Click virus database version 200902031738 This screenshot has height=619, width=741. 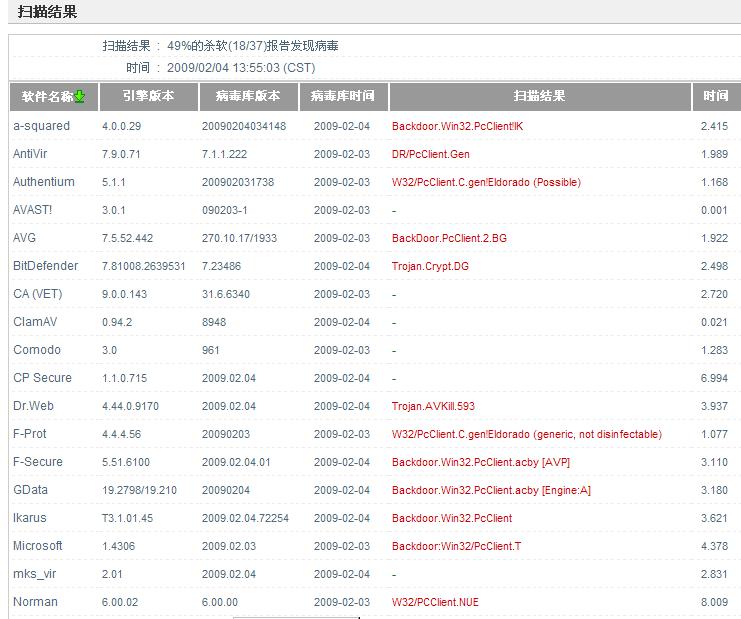[238, 182]
